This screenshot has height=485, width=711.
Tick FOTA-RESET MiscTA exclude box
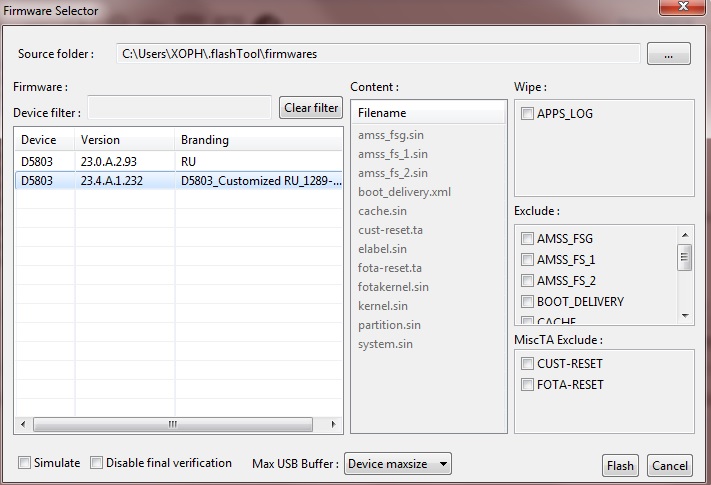click(527, 385)
